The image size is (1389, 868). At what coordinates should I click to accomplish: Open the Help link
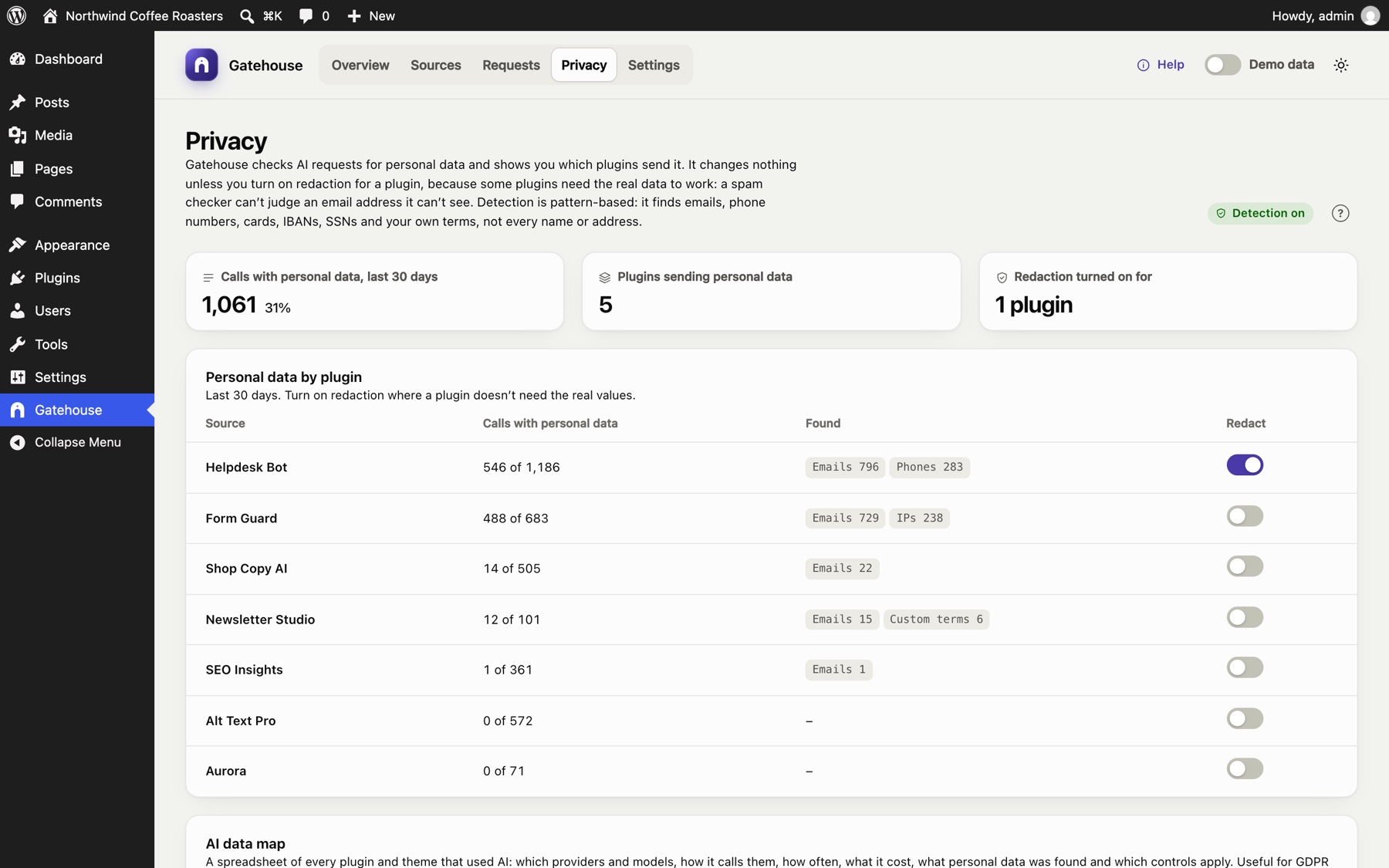[1161, 65]
